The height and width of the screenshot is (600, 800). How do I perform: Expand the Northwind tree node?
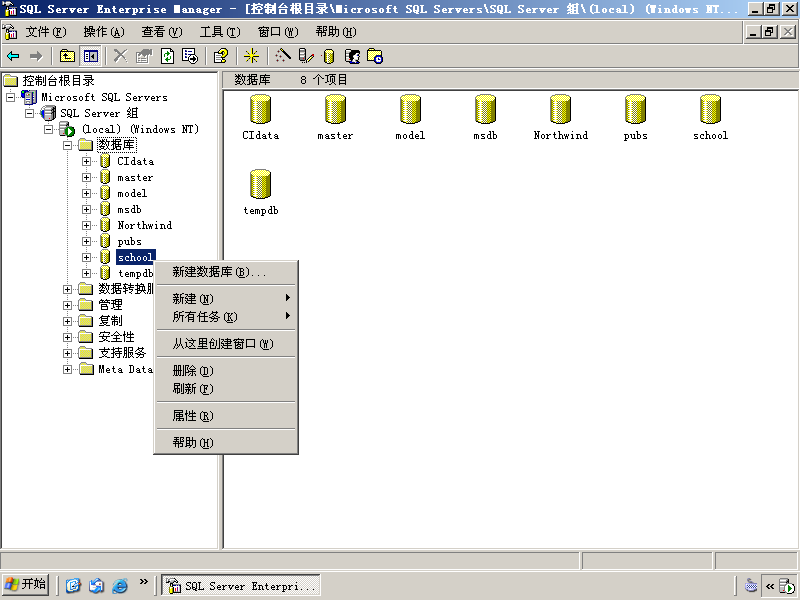point(86,226)
